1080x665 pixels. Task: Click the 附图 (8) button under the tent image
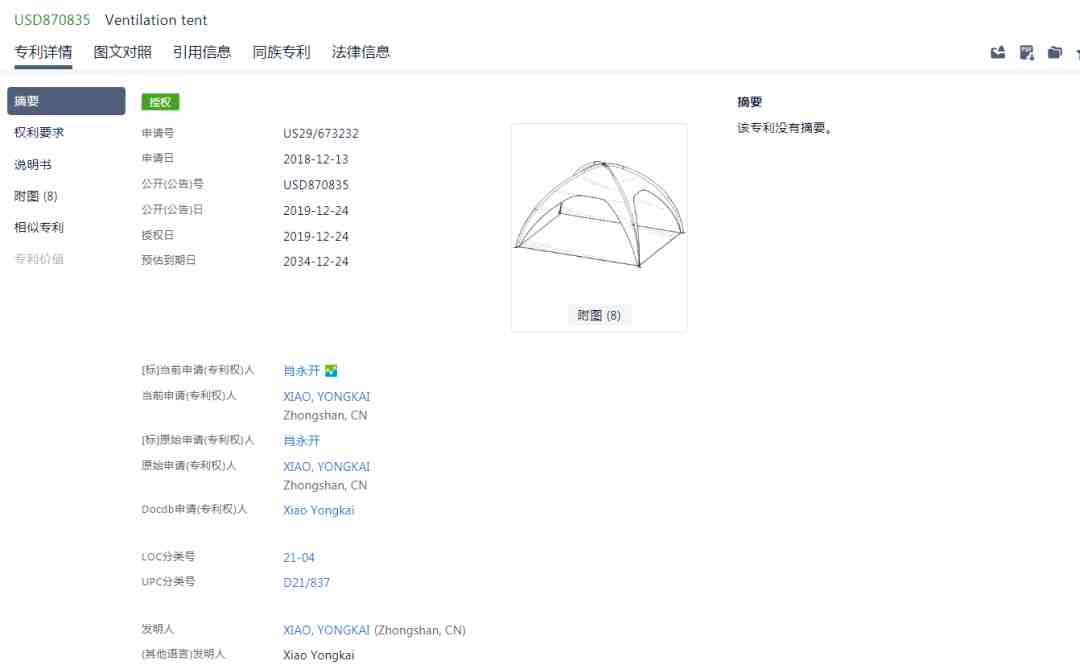[599, 315]
